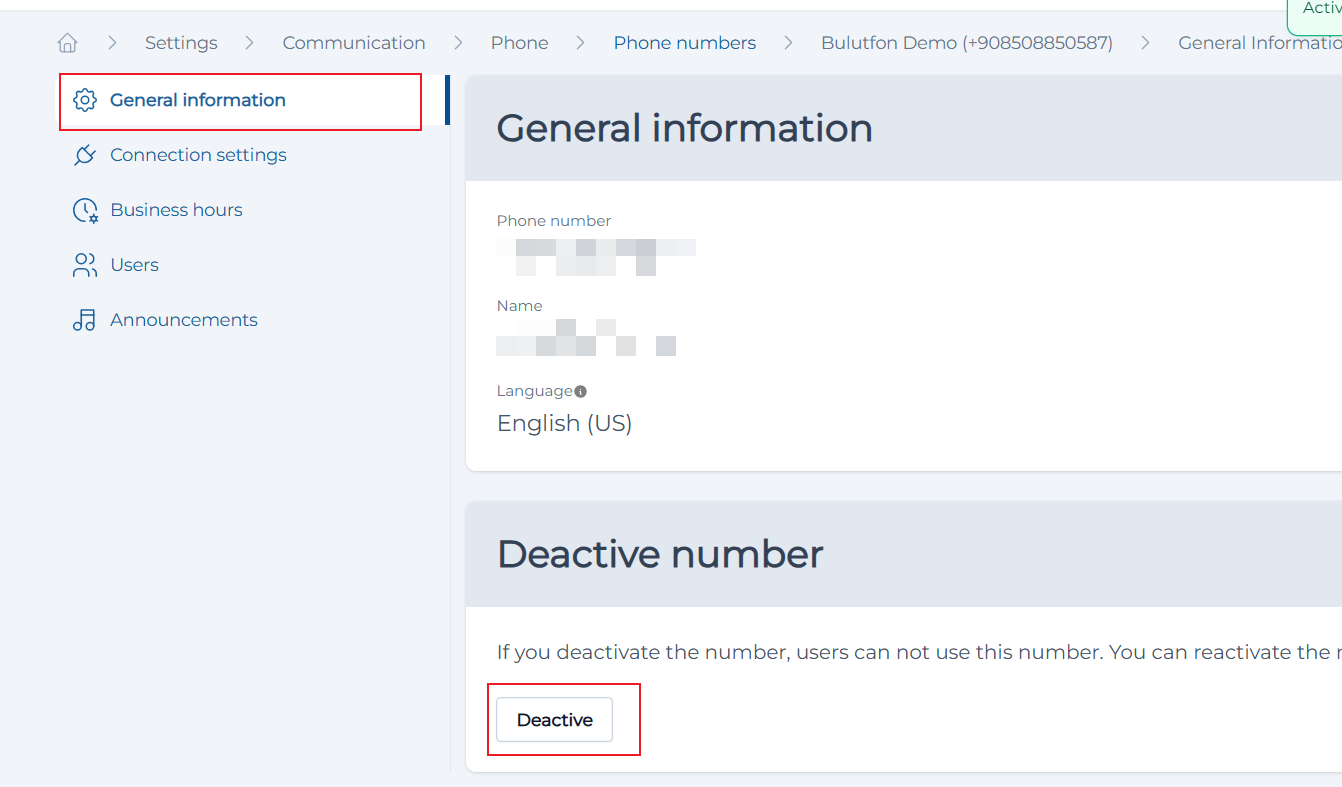The height and width of the screenshot is (787, 1342).
Task: Open the Announcements settings section
Action: coord(183,319)
